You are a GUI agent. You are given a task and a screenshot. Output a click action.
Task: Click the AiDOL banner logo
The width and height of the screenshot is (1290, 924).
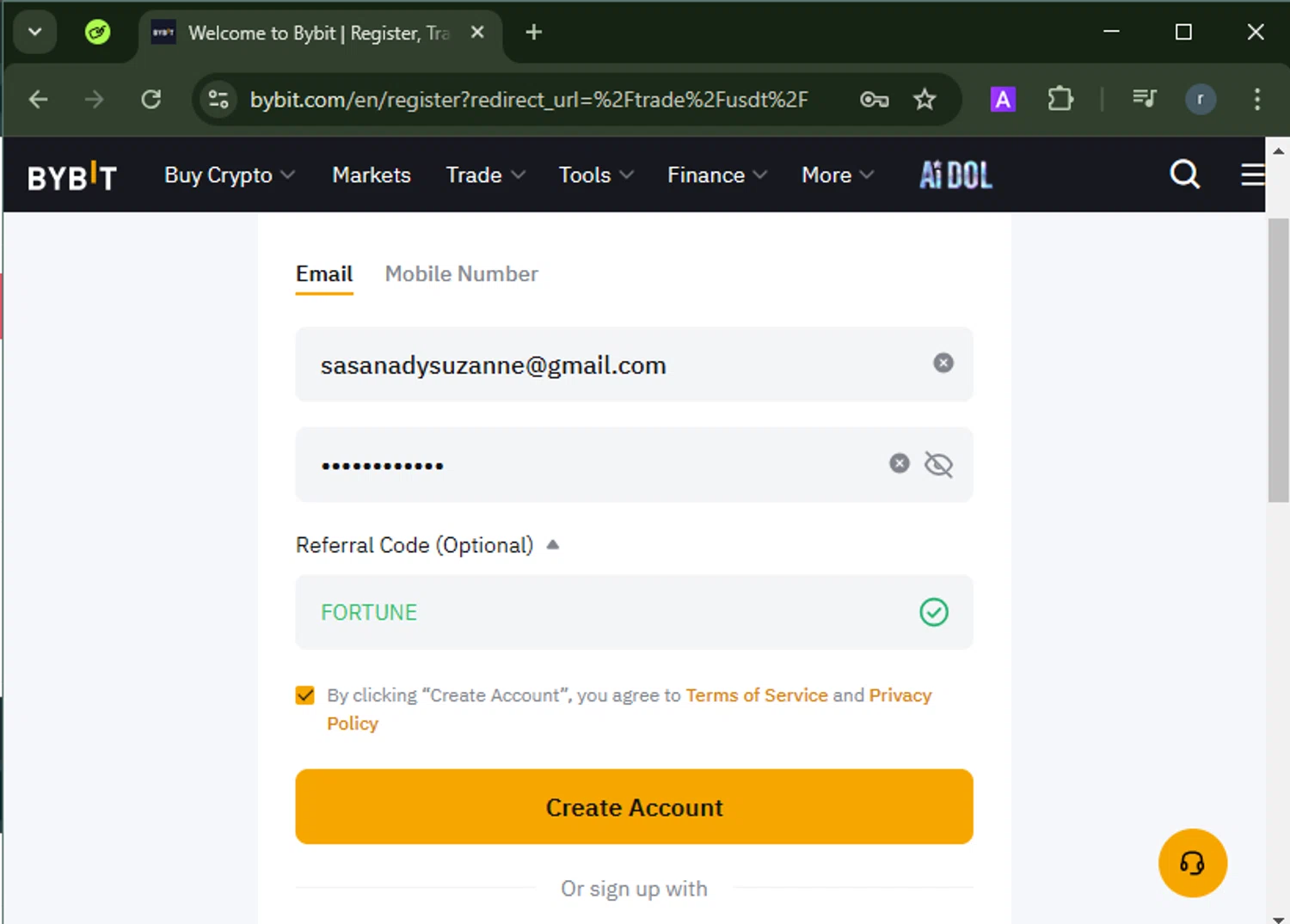coord(955,175)
